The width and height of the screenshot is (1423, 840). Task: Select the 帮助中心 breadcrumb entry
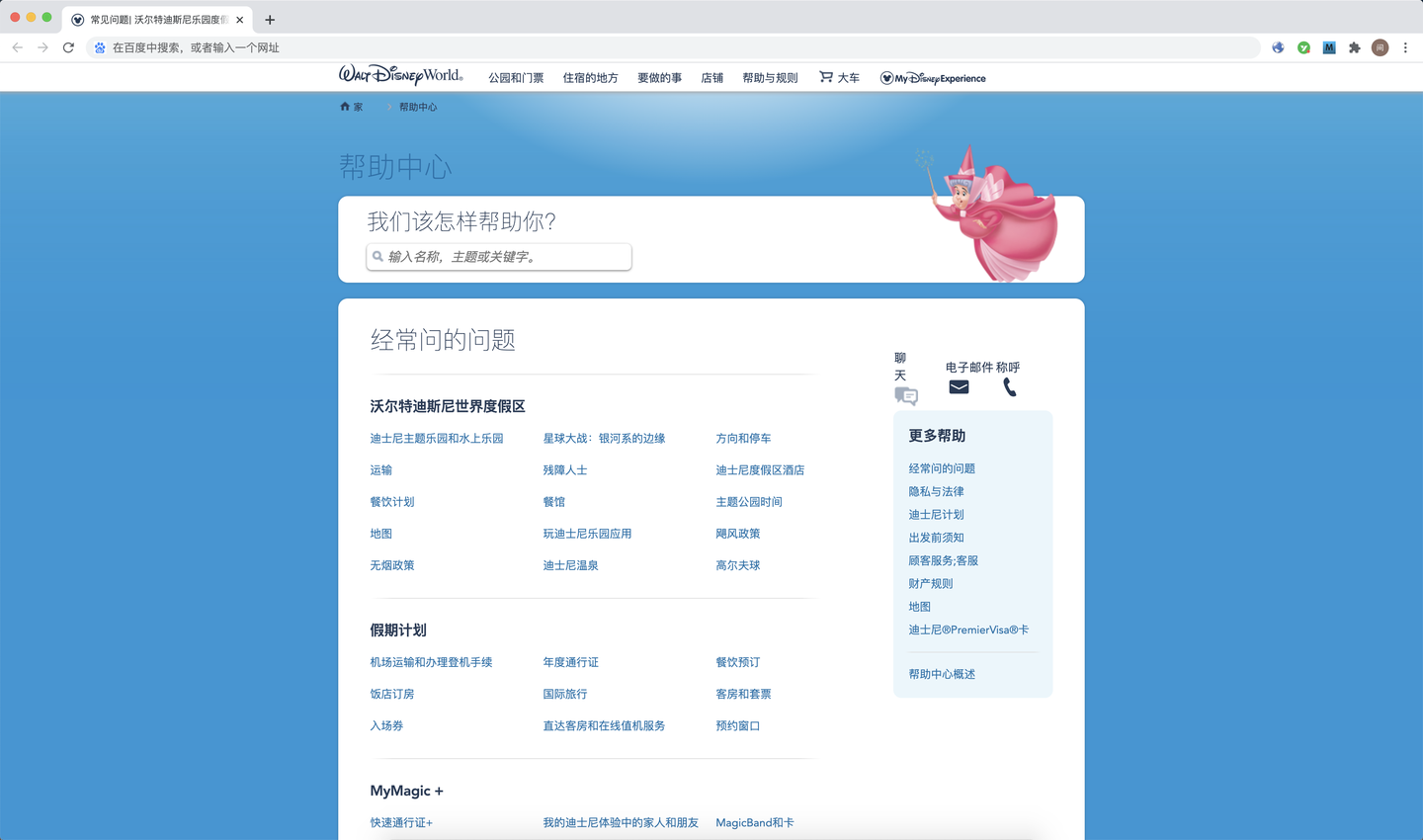(x=418, y=107)
